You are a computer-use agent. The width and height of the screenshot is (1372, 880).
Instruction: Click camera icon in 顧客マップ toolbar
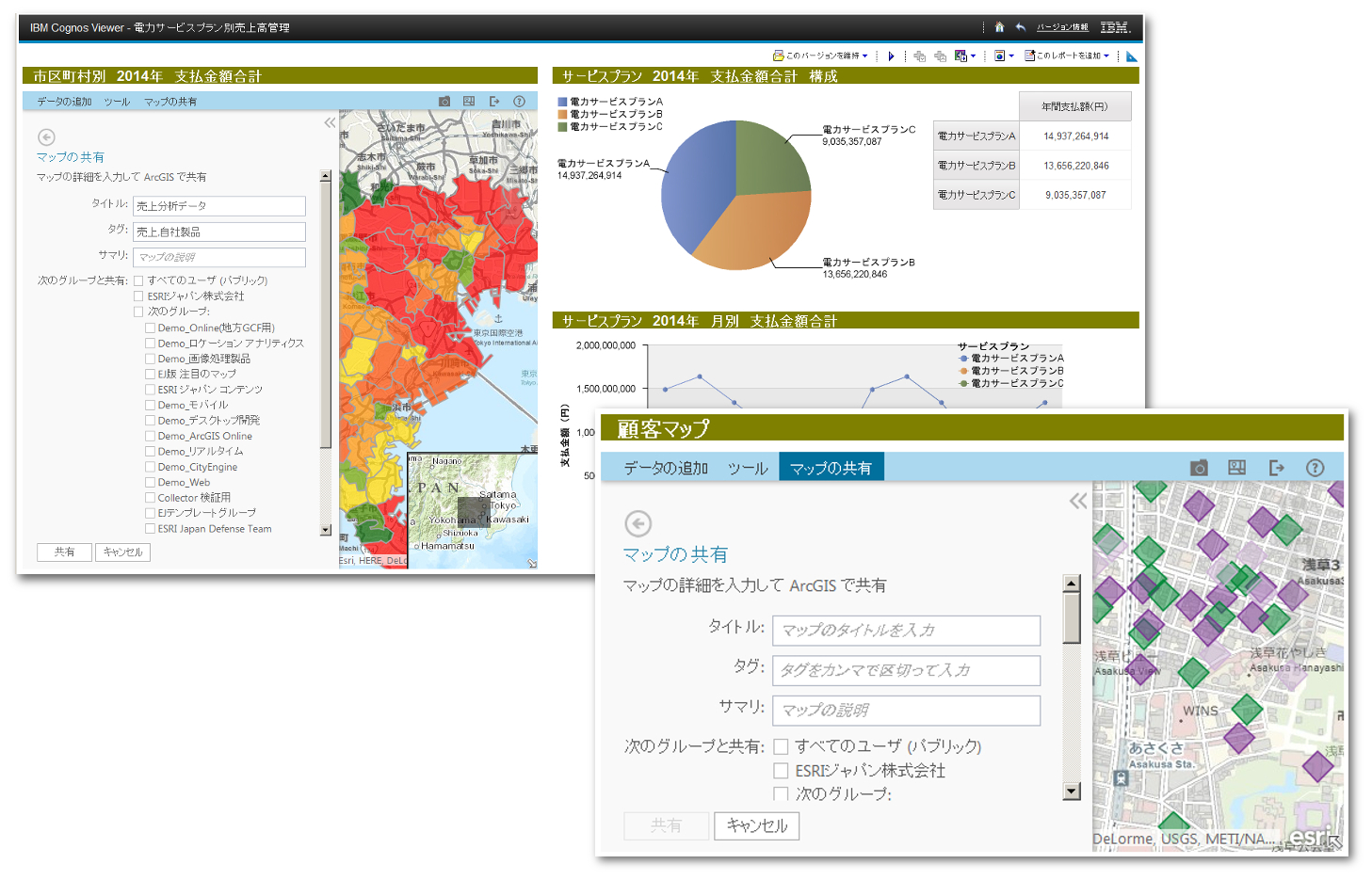(x=1199, y=468)
